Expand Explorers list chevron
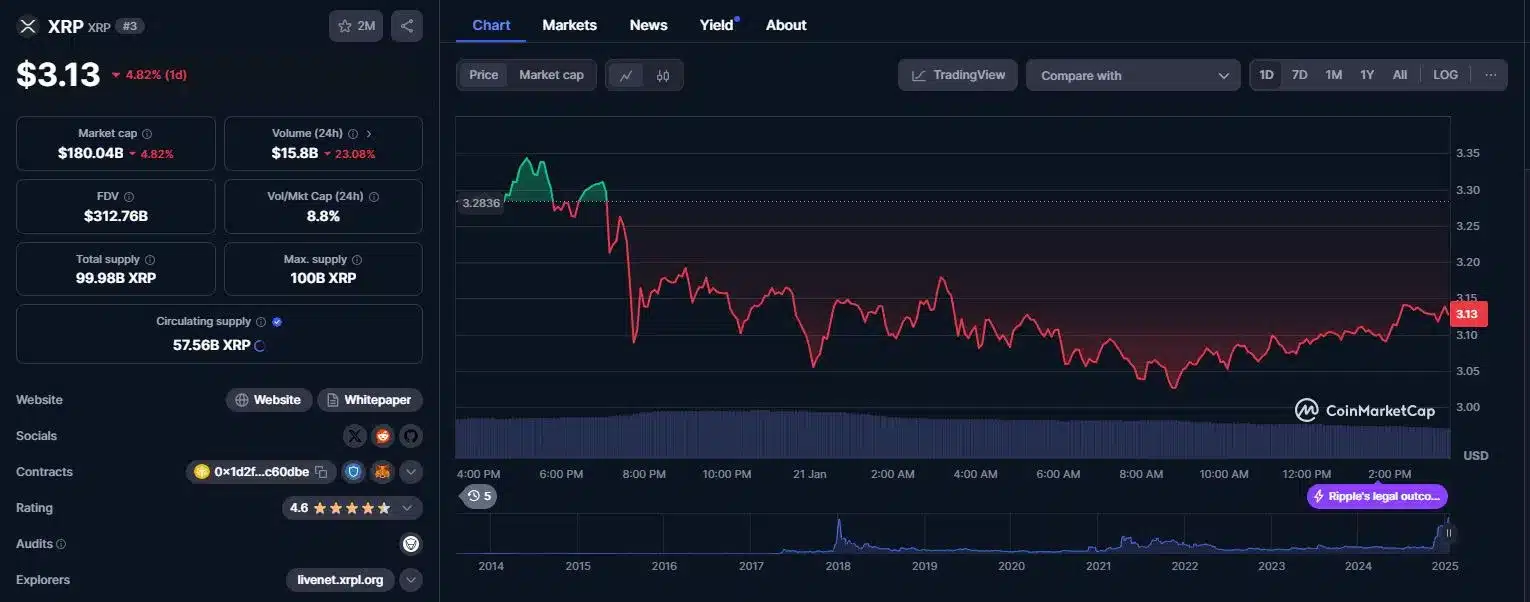Image resolution: width=1530 pixels, height=602 pixels. 411,580
